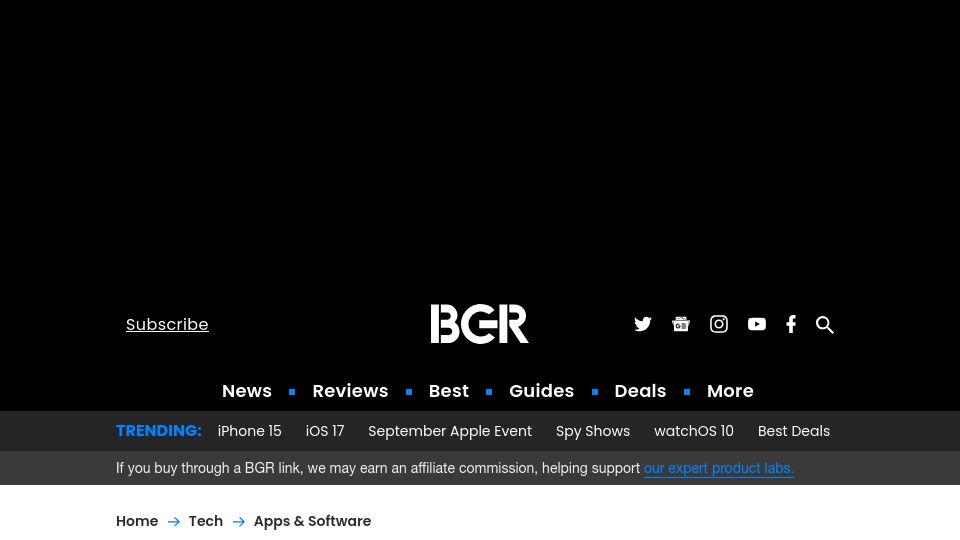
Task: Open BGR's Twitter profile icon
Action: point(642,324)
